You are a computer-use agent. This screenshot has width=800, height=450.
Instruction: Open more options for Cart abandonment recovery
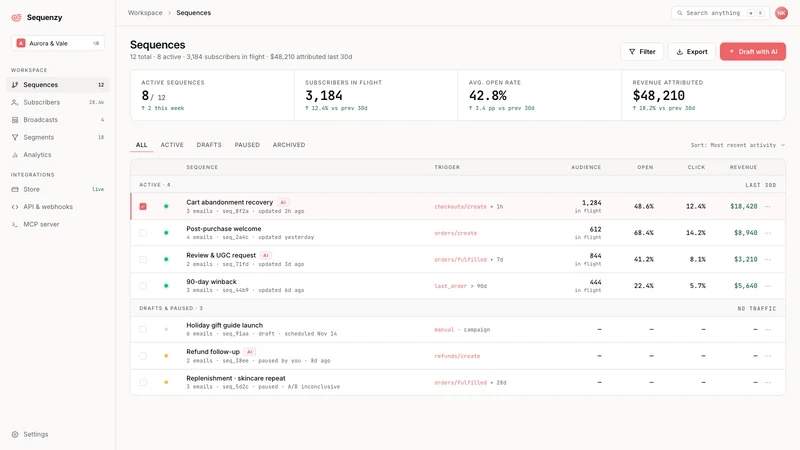[x=768, y=207]
